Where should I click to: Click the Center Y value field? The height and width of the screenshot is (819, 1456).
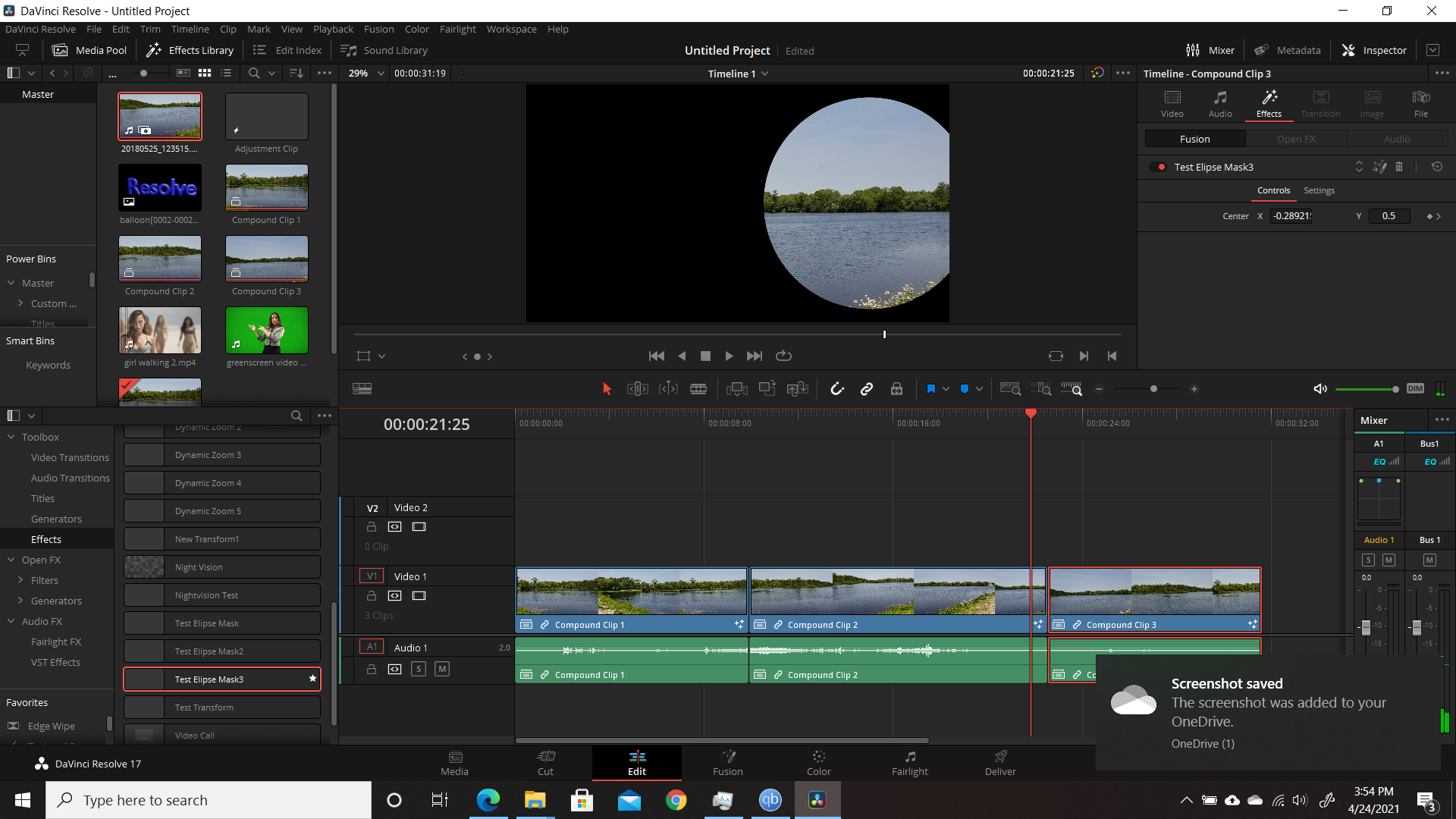(x=1389, y=216)
